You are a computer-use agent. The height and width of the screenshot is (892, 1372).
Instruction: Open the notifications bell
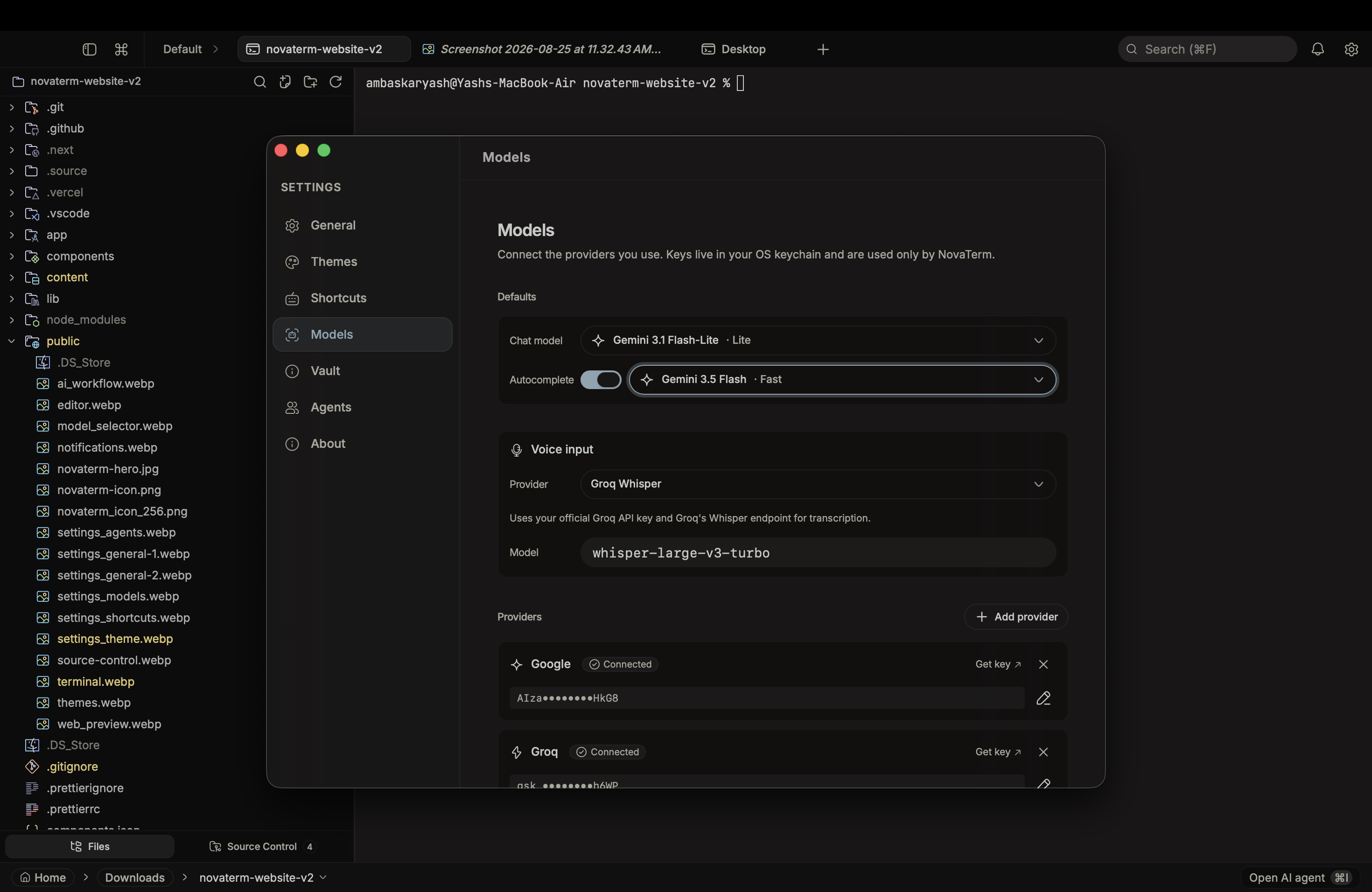[1318, 49]
